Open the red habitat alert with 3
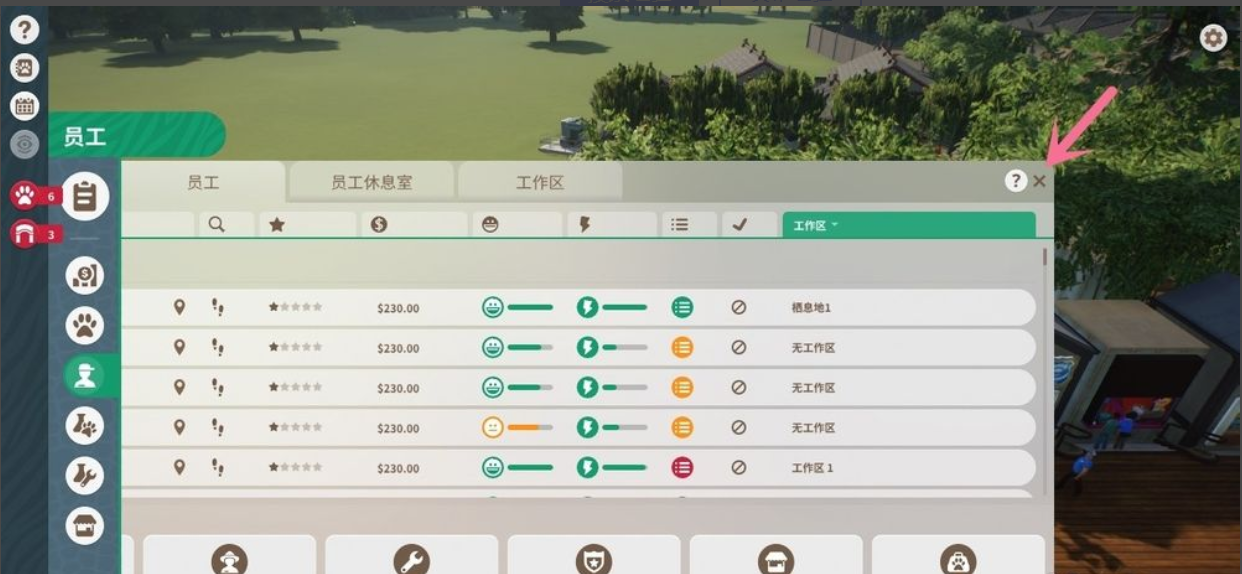Viewport: 1242px width, 574px height. [34, 235]
